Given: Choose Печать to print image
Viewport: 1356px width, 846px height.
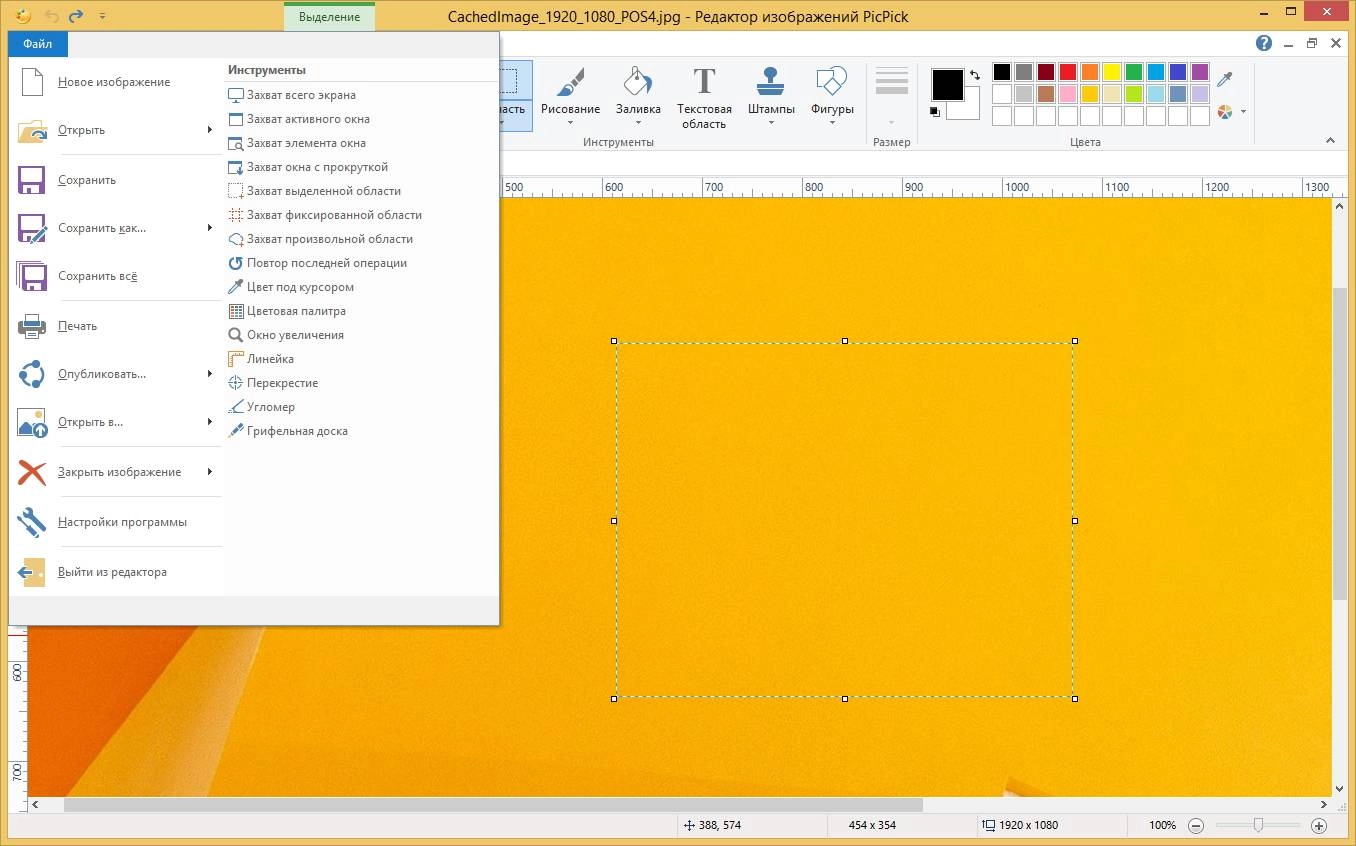Looking at the screenshot, I should 116,326.
